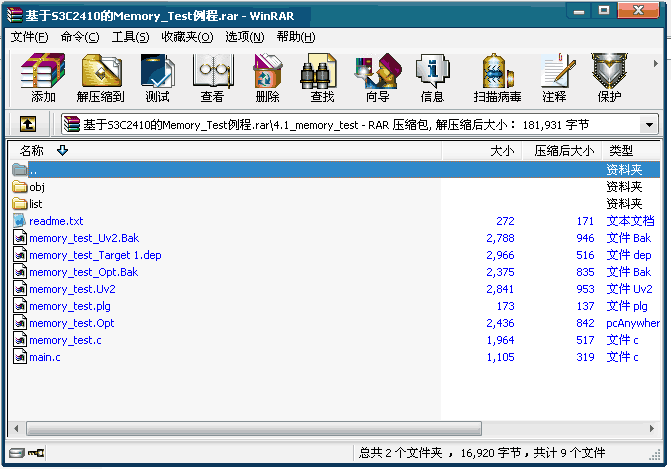671x469 pixels.
Task: Open the 查看 (View) toolbar tool
Action: [x=212, y=78]
